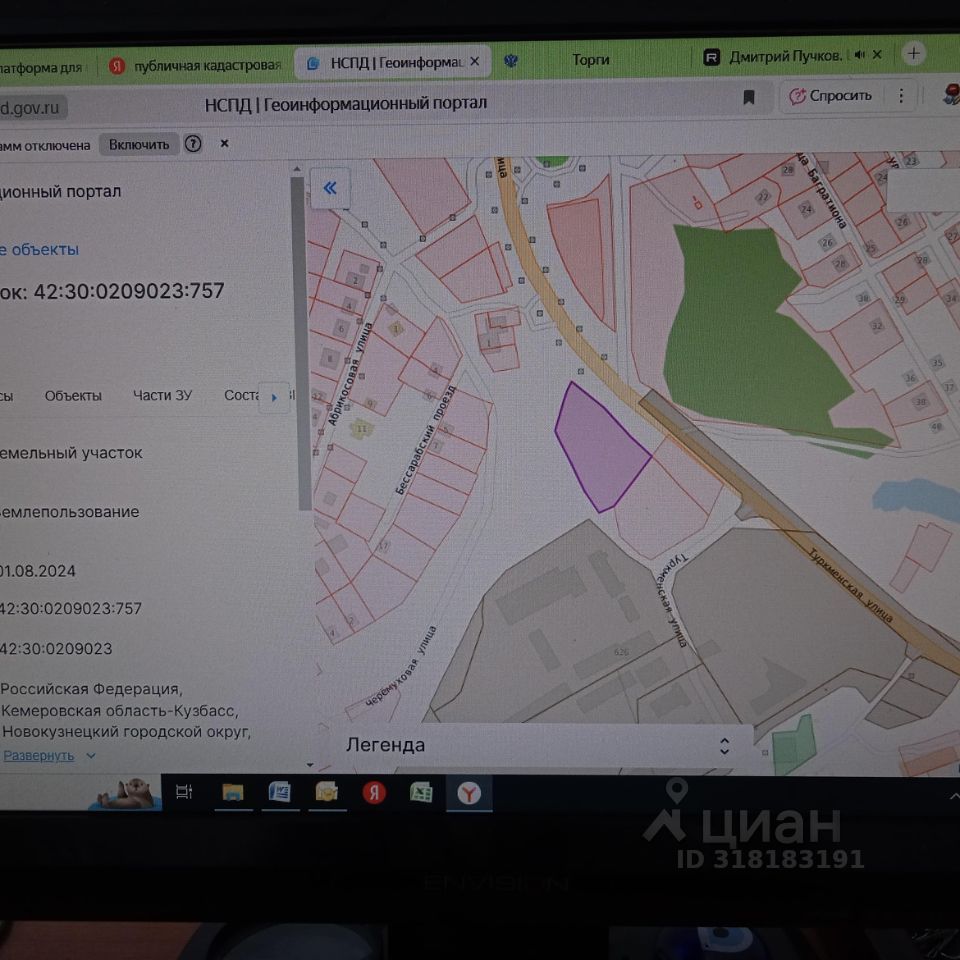This screenshot has height=960, width=960.
Task: Dismiss the notification bar with X
Action: click(225, 143)
